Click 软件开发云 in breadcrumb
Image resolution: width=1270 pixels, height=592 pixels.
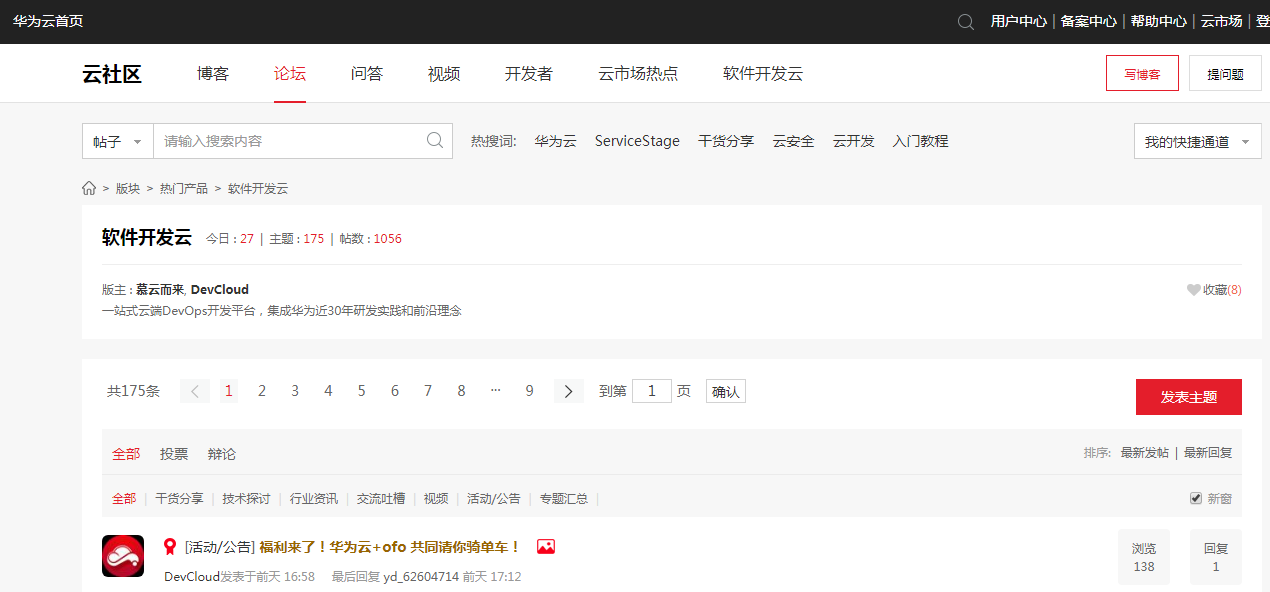coord(258,188)
